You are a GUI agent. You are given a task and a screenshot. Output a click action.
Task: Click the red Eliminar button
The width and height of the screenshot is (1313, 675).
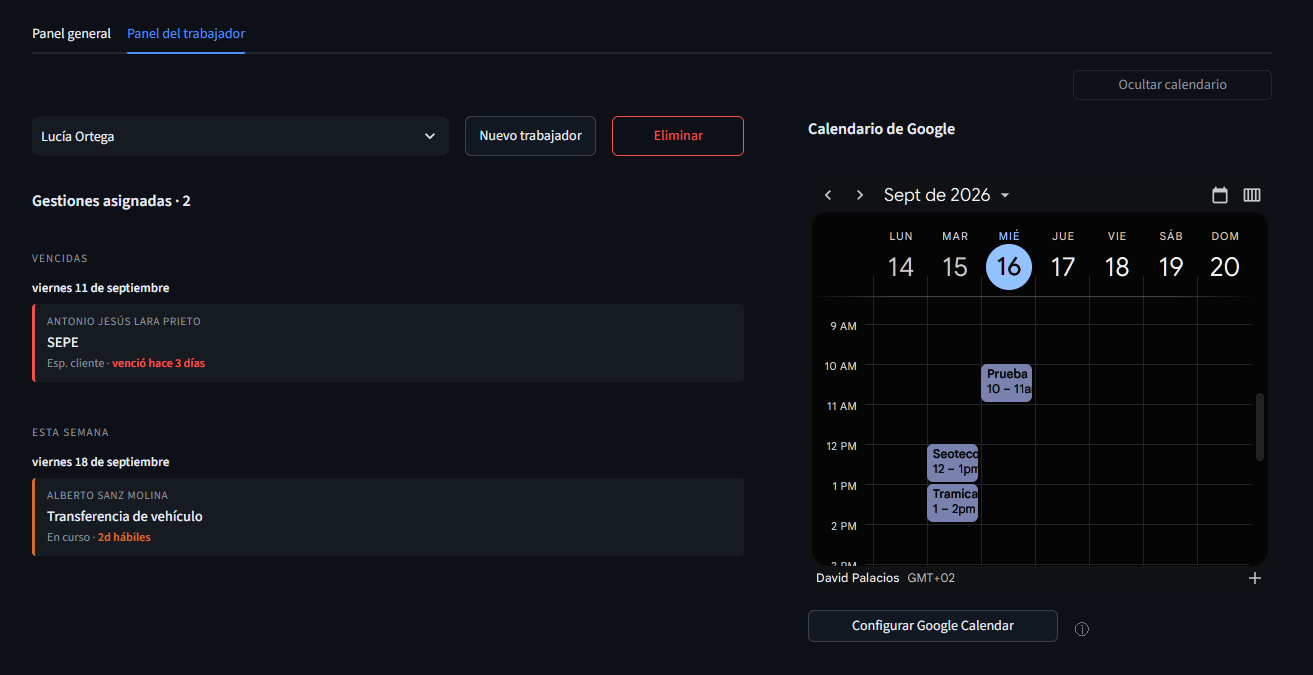point(678,136)
